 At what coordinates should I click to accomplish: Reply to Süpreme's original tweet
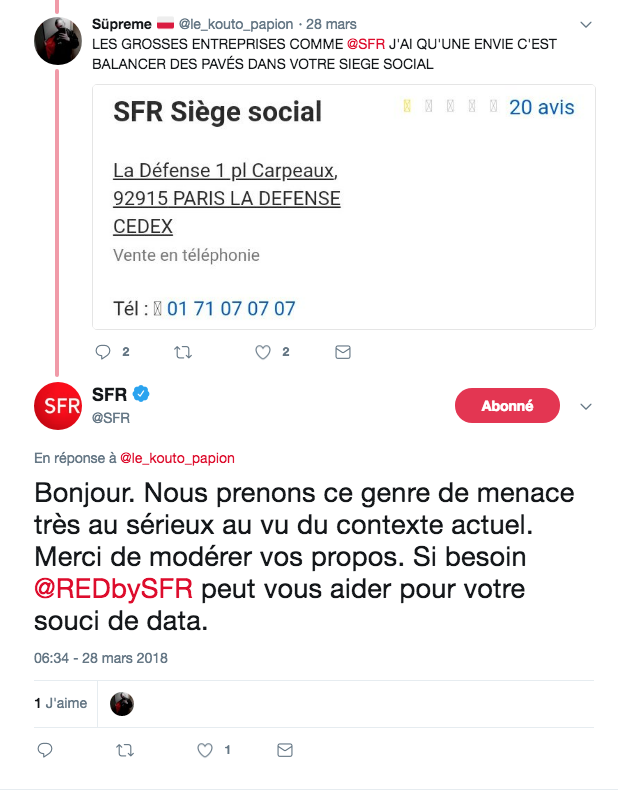pyautogui.click(x=102, y=352)
